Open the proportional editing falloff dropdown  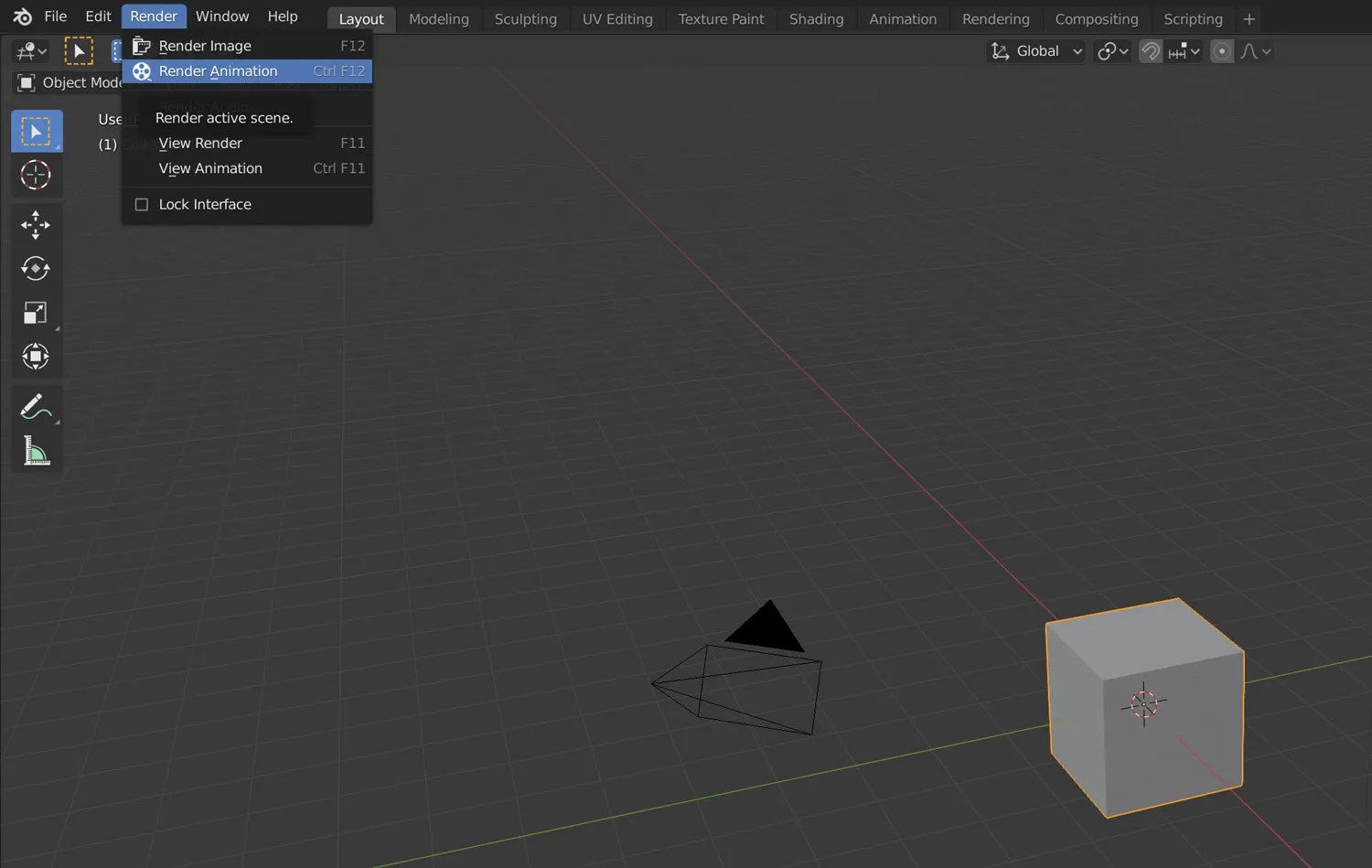tap(1255, 51)
